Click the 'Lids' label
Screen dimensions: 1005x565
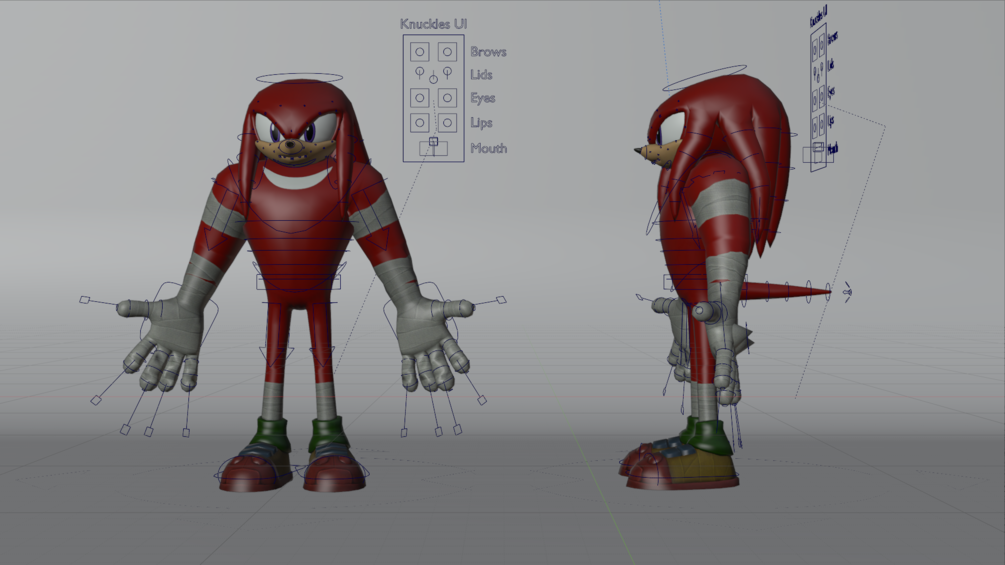481,75
